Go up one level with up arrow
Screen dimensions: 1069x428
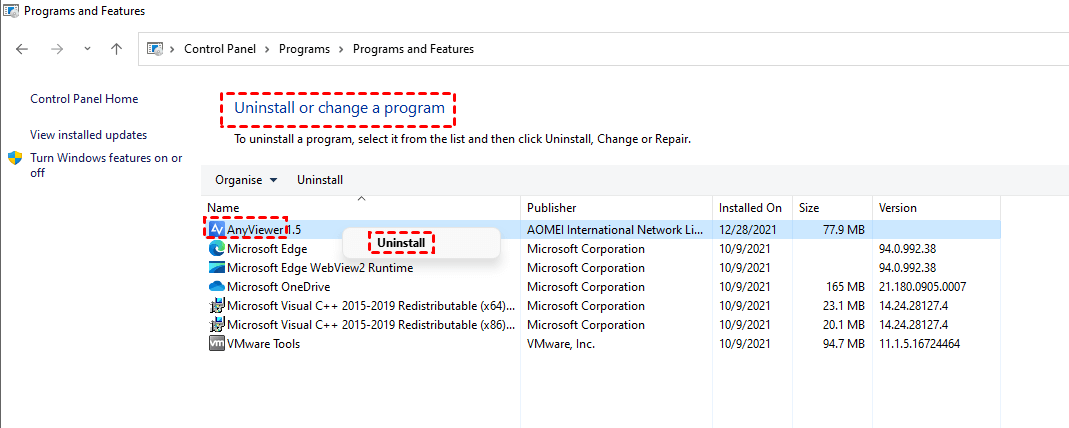(116, 49)
